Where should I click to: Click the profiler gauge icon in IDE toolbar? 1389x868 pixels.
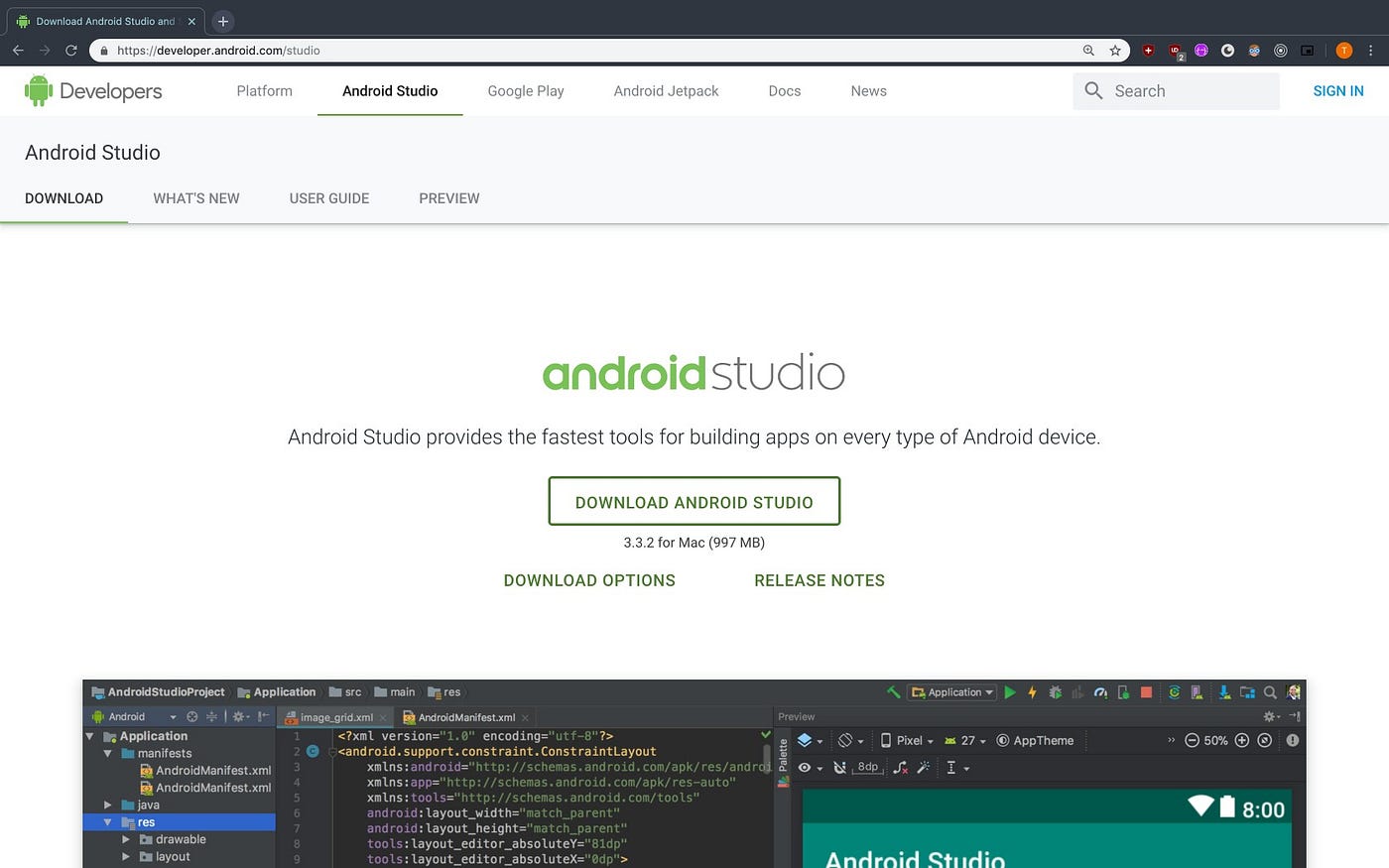(1100, 692)
